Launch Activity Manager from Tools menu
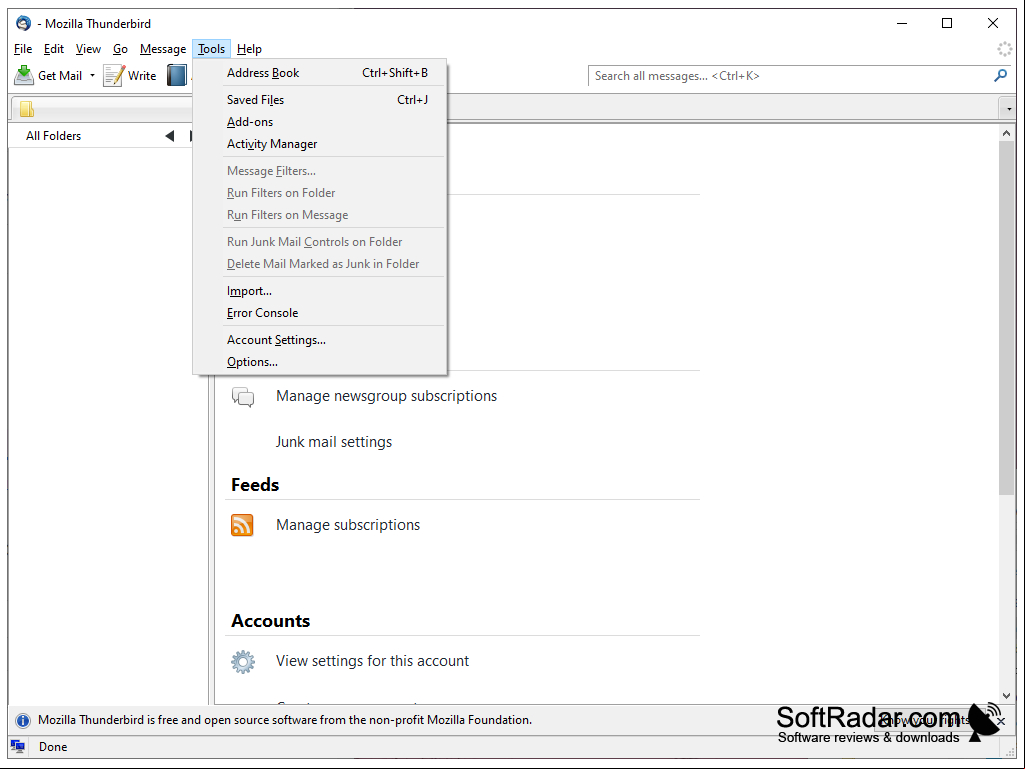This screenshot has width=1025, height=769. coord(320,144)
